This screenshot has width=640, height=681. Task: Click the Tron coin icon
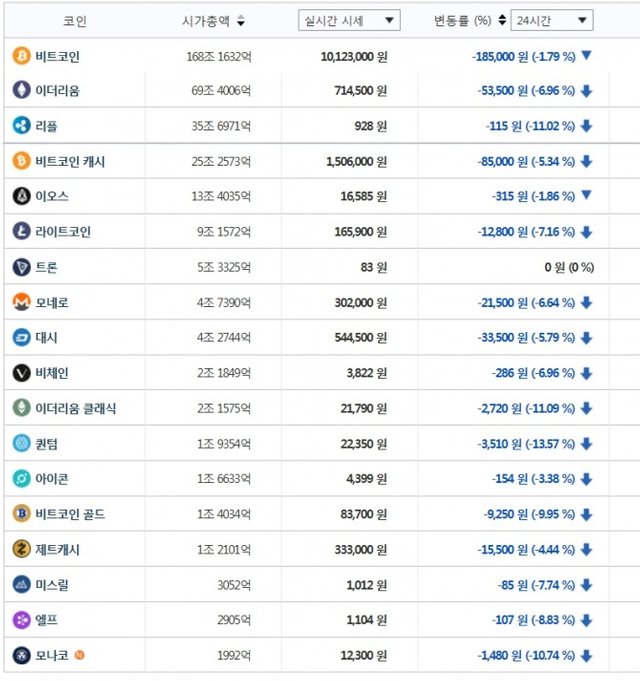pos(21,267)
